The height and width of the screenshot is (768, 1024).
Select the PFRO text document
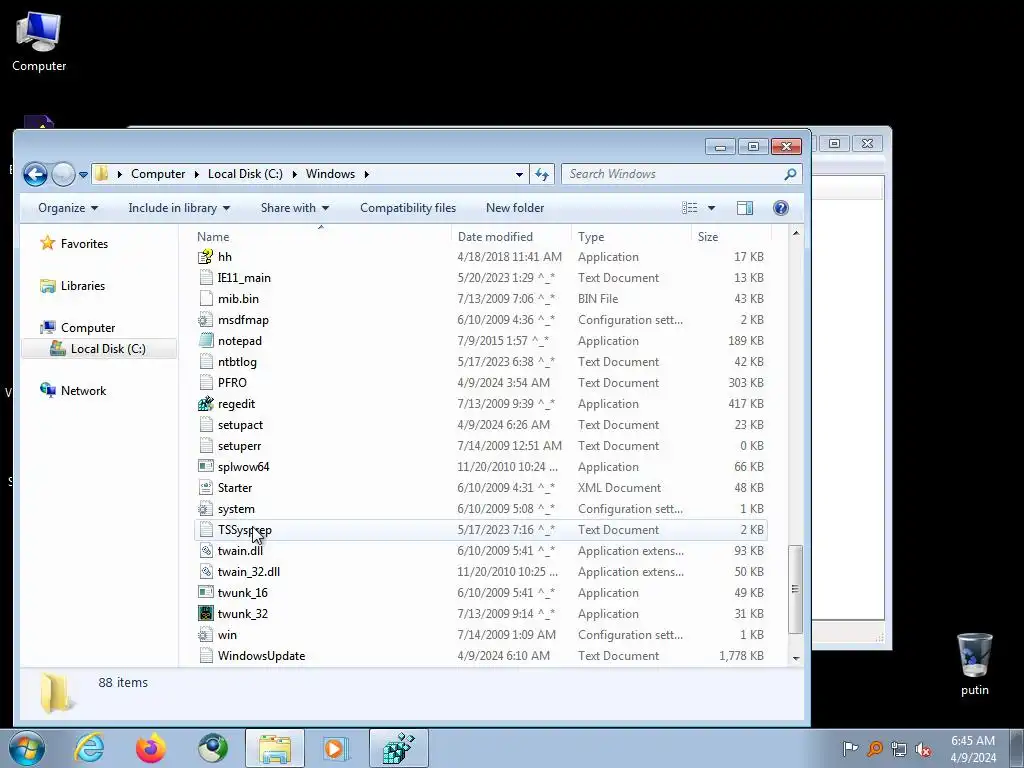pos(481,383)
